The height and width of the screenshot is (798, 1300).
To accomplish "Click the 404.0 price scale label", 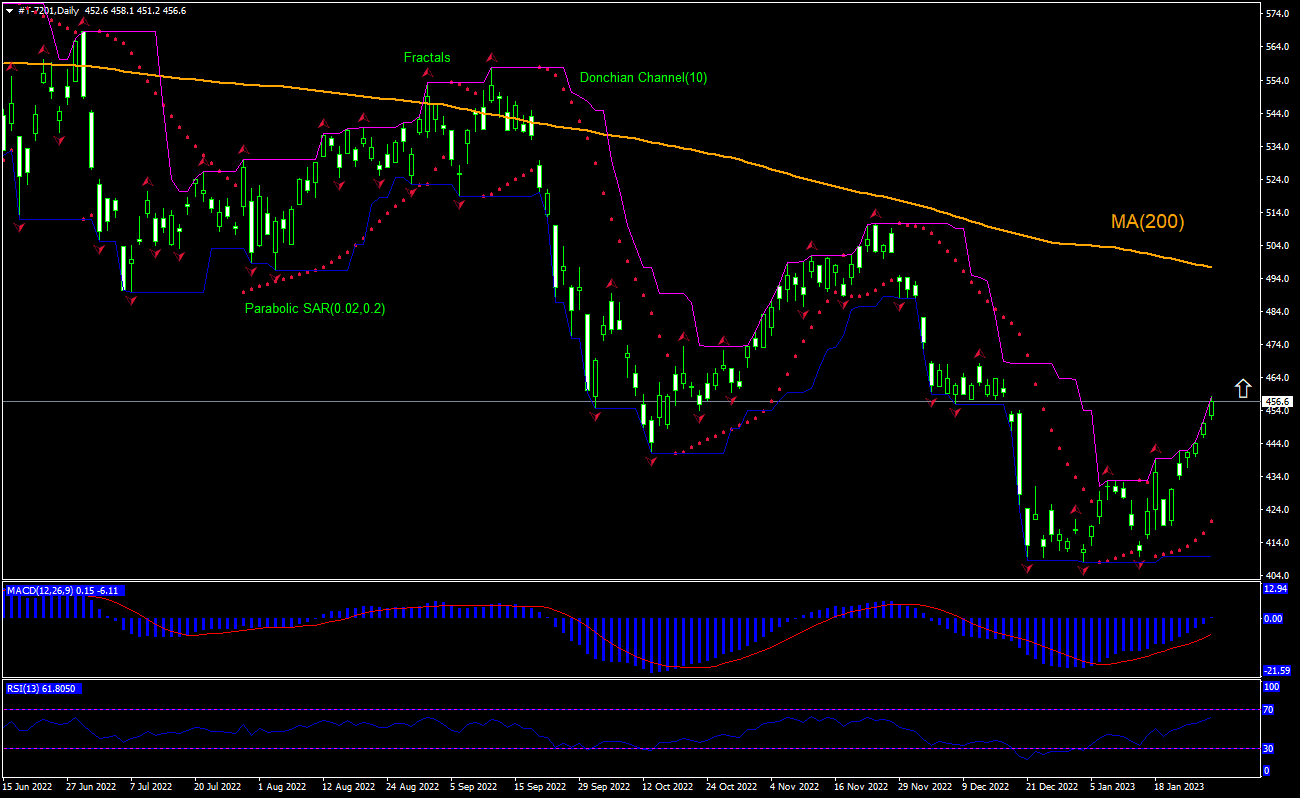I will point(1278,576).
